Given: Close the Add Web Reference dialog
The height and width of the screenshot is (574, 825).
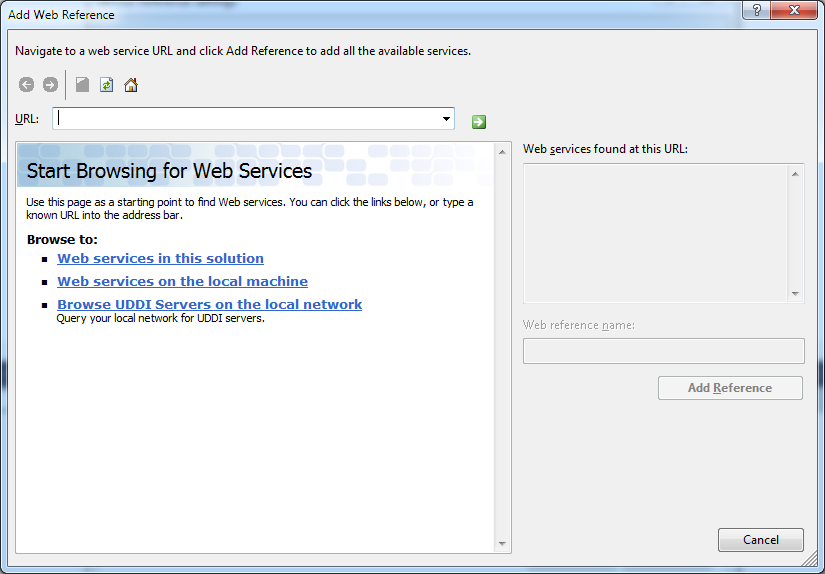Looking at the screenshot, I should coord(794,9).
